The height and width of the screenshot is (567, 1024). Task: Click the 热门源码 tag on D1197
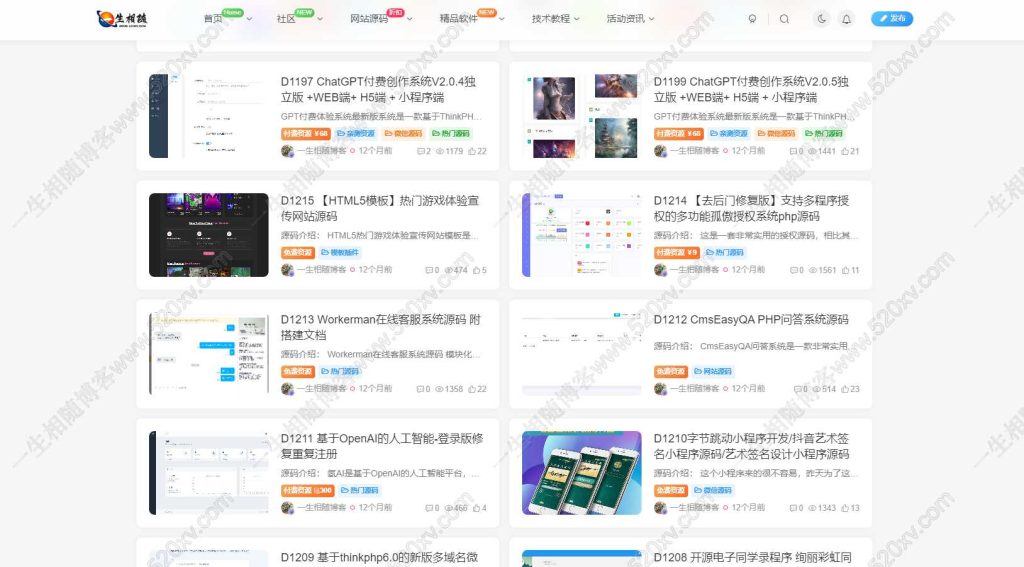pos(451,133)
